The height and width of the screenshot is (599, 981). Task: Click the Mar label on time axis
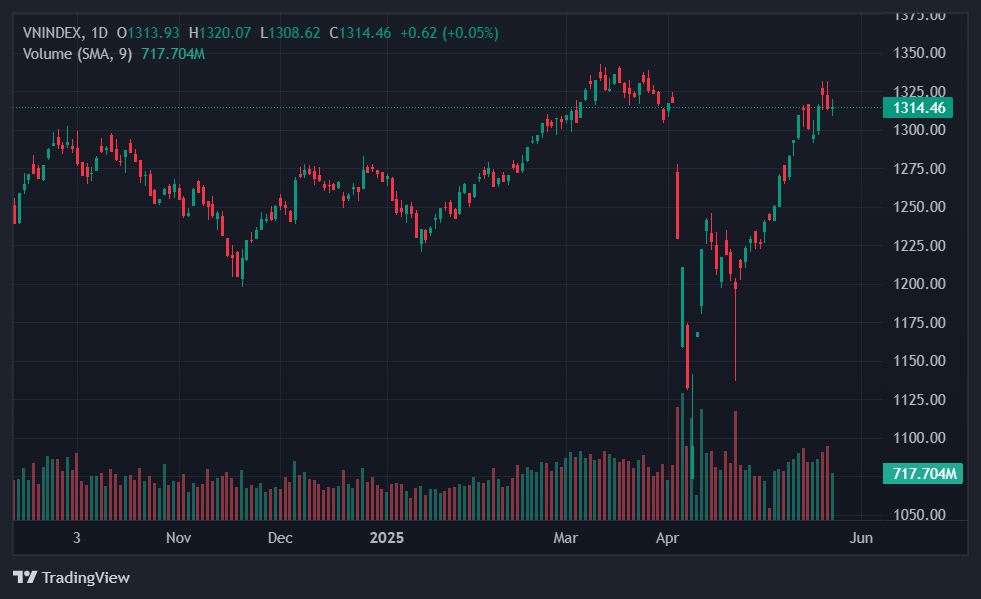566,538
